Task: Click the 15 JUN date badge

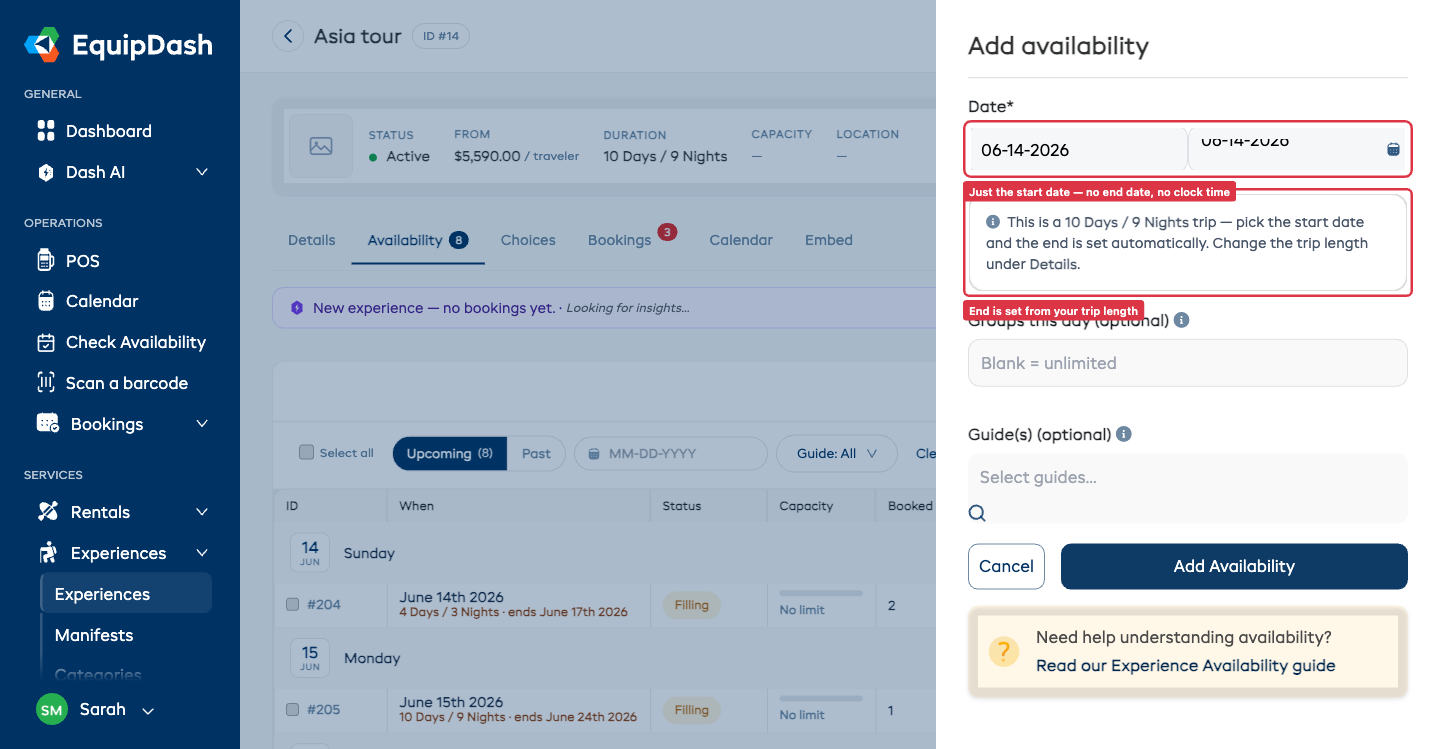Action: pos(310,657)
